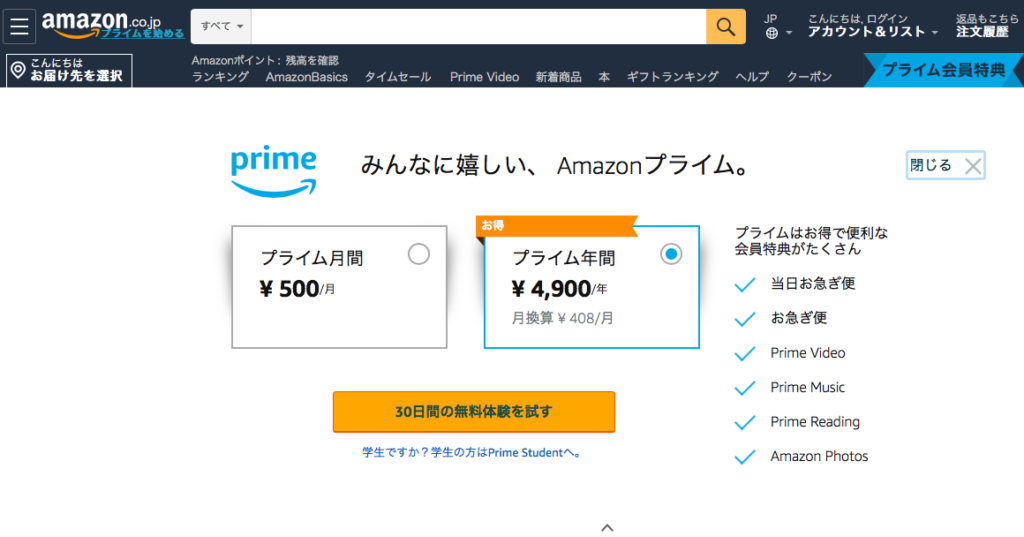Open the すべて search category dropdown
Image resolution: width=1024 pixels, height=537 pixels.
tap(221, 27)
